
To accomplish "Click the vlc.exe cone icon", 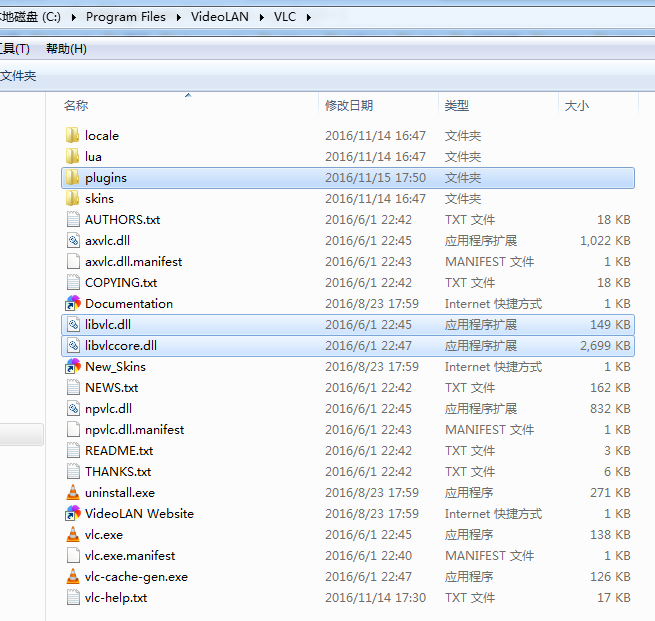I will (x=73, y=535).
